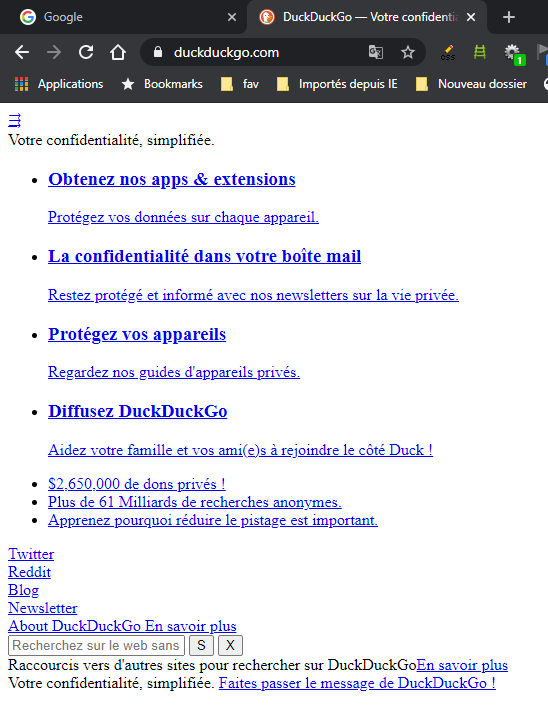Open the Applications grid shortcut
Screen dimensions: 548x710
(59, 84)
